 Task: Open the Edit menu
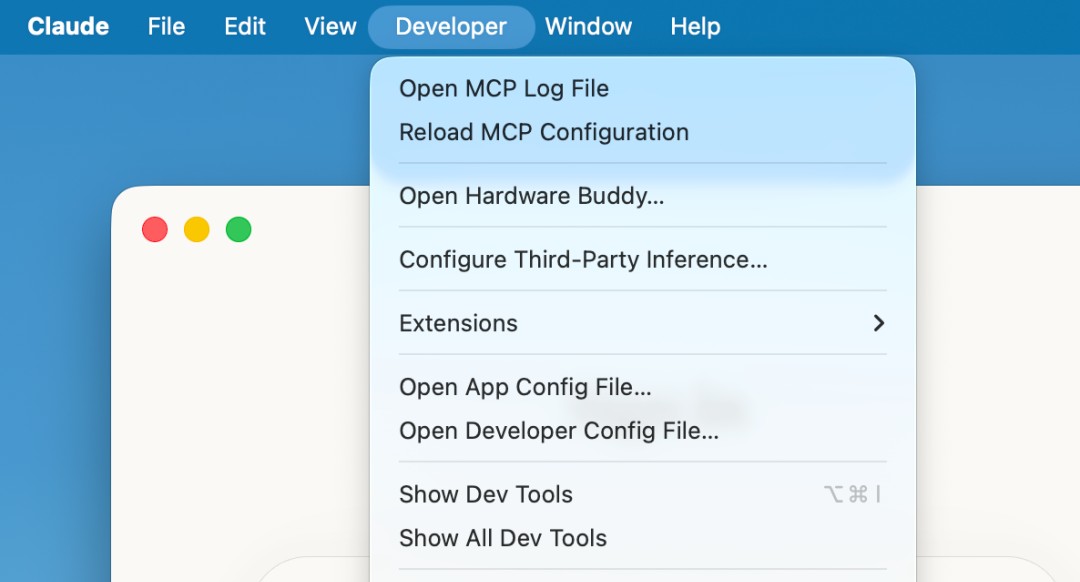[245, 26]
